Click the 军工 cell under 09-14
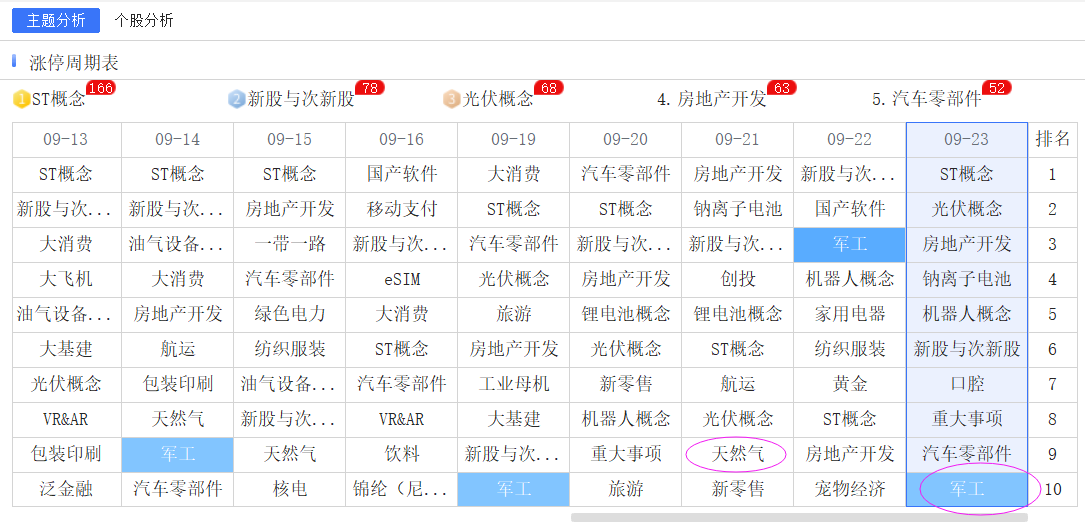 [x=178, y=455]
